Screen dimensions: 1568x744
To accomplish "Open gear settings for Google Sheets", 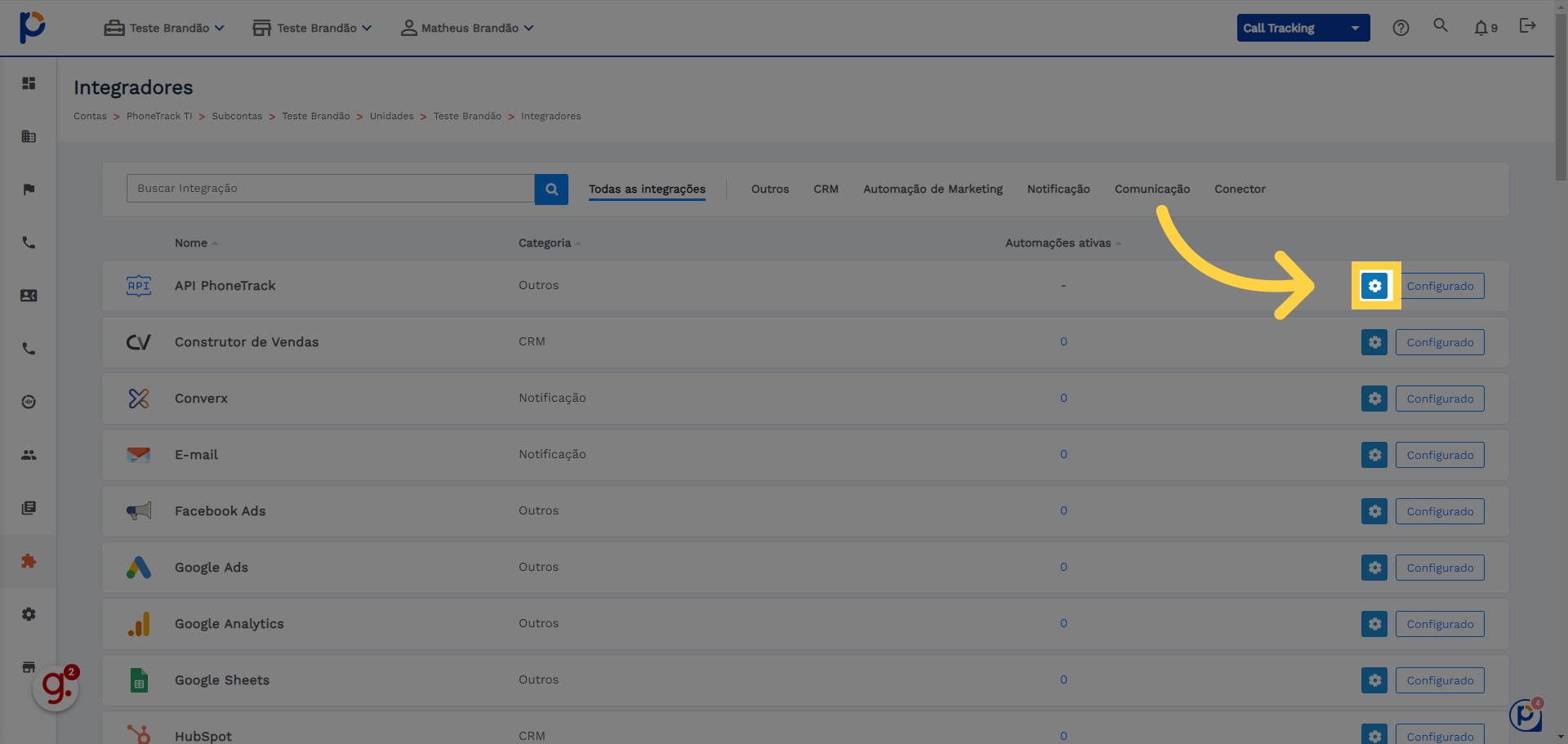I will point(1374,680).
